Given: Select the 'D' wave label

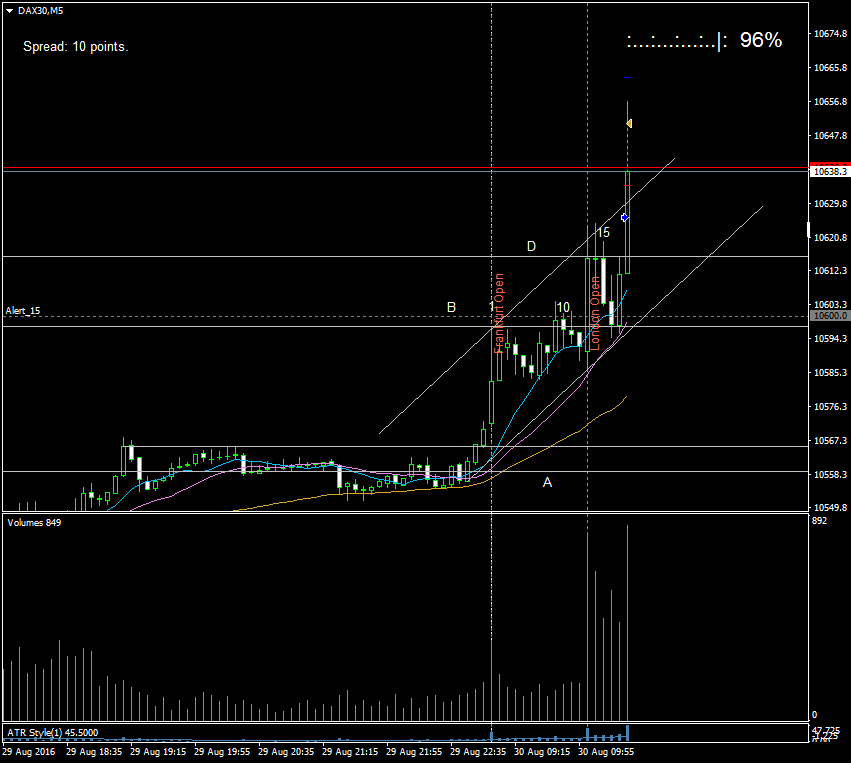Looking at the screenshot, I should pyautogui.click(x=531, y=246).
